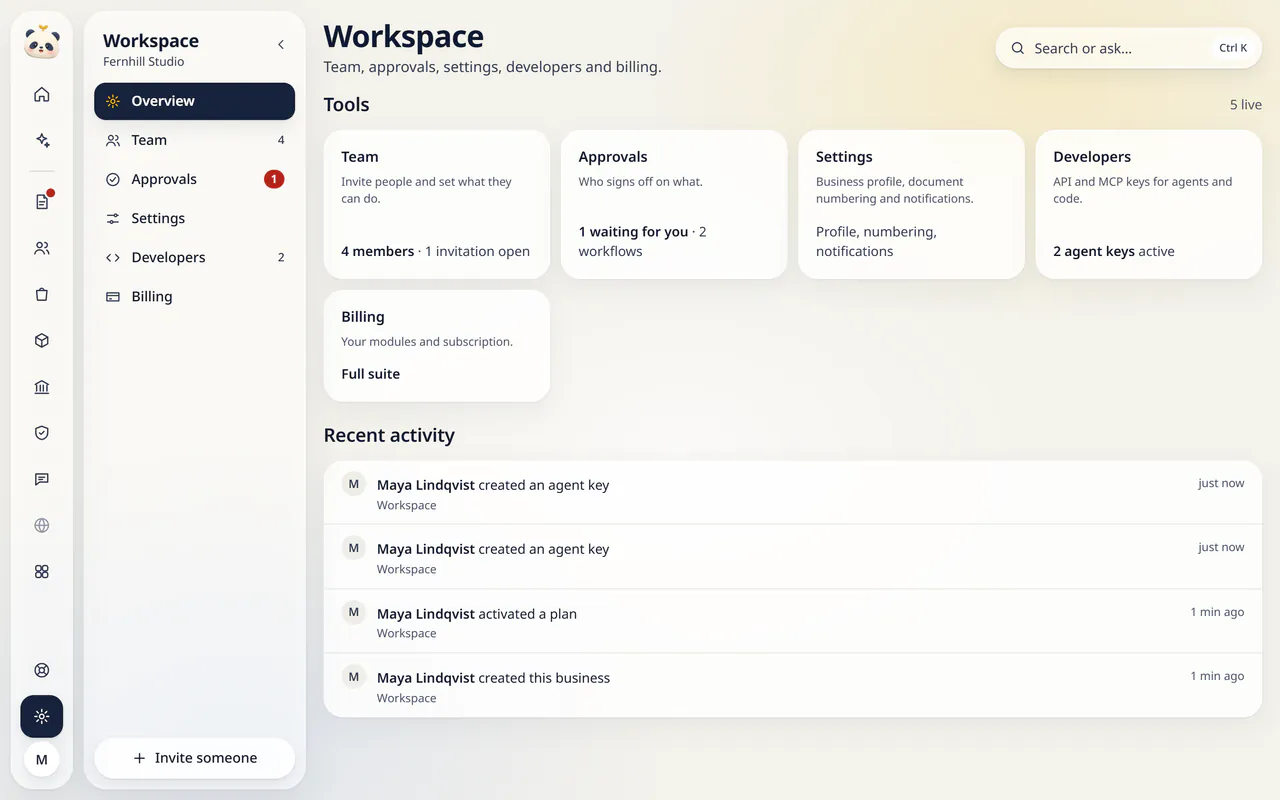Click 'Fernhill Studio' under Workspace
Viewport: 1280px width, 800px height.
[x=144, y=62]
